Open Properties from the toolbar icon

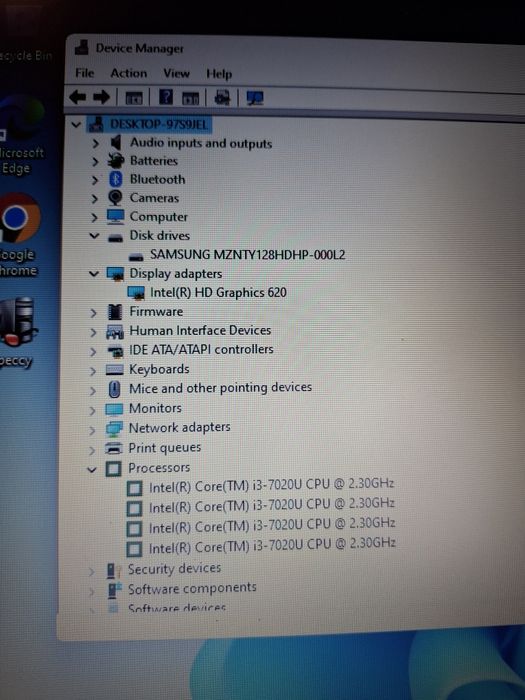click(134, 97)
